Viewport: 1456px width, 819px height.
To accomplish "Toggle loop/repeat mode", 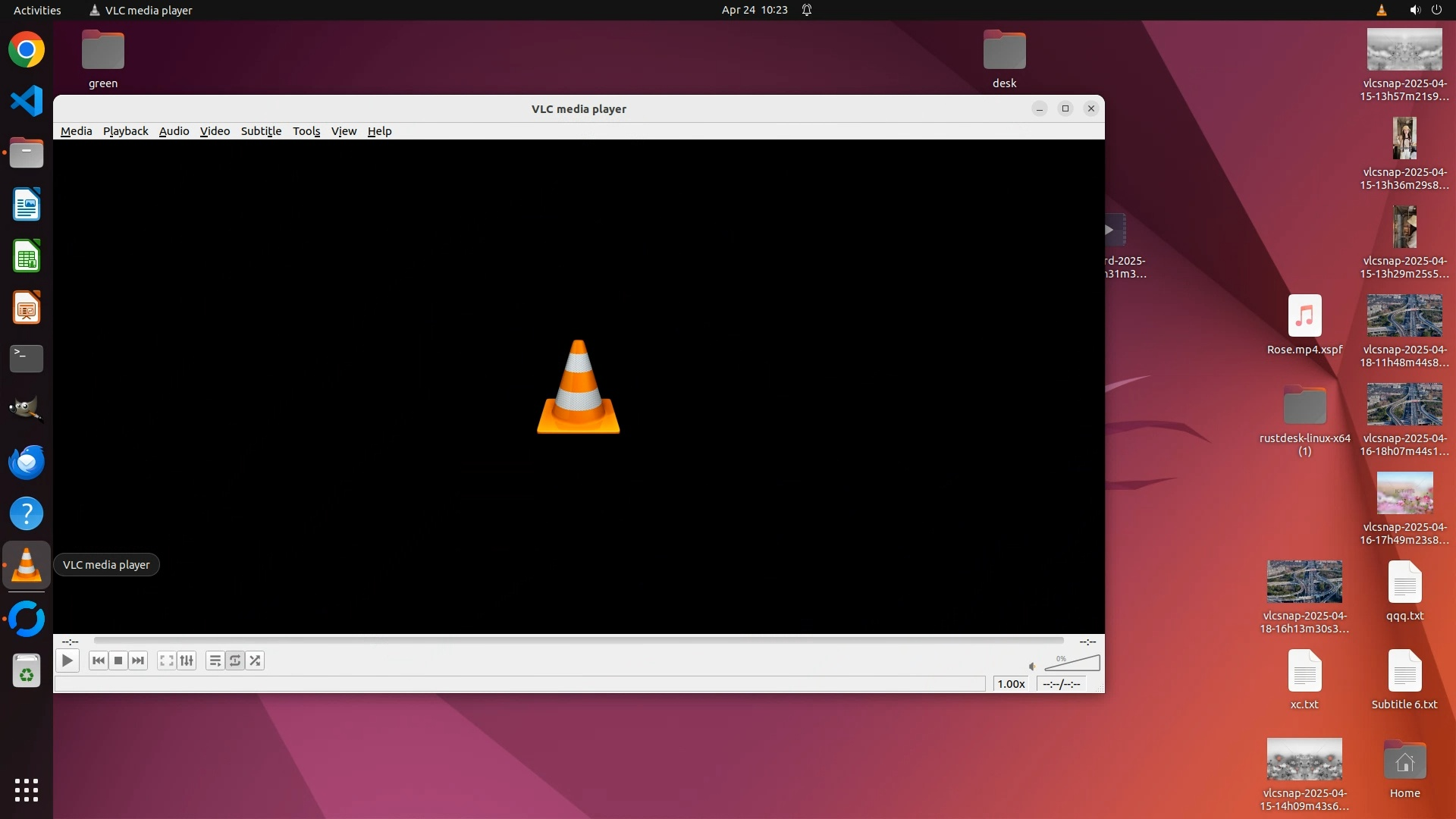I will [235, 661].
